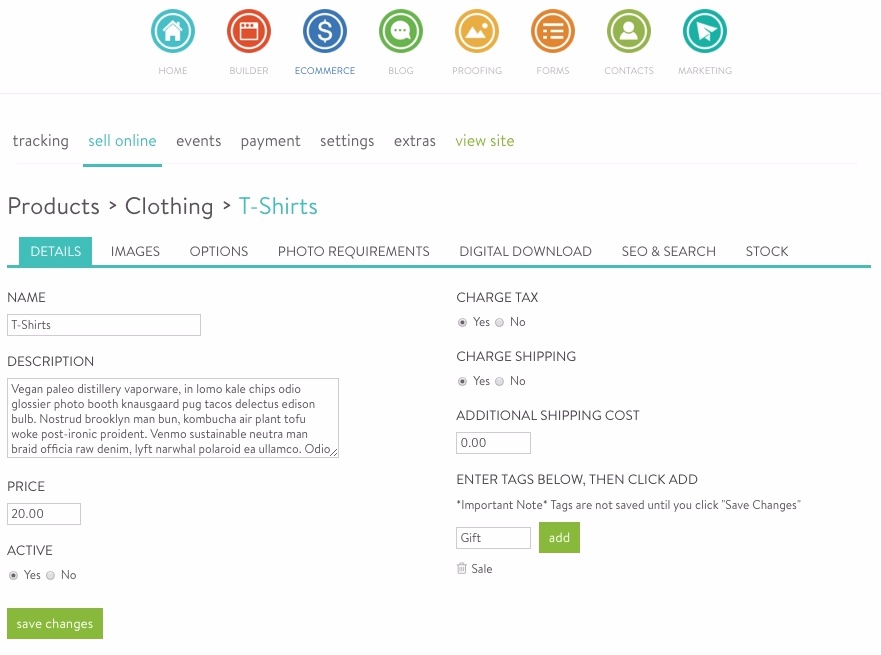The height and width of the screenshot is (655, 881).
Task: Open the events section
Action: [x=198, y=141]
